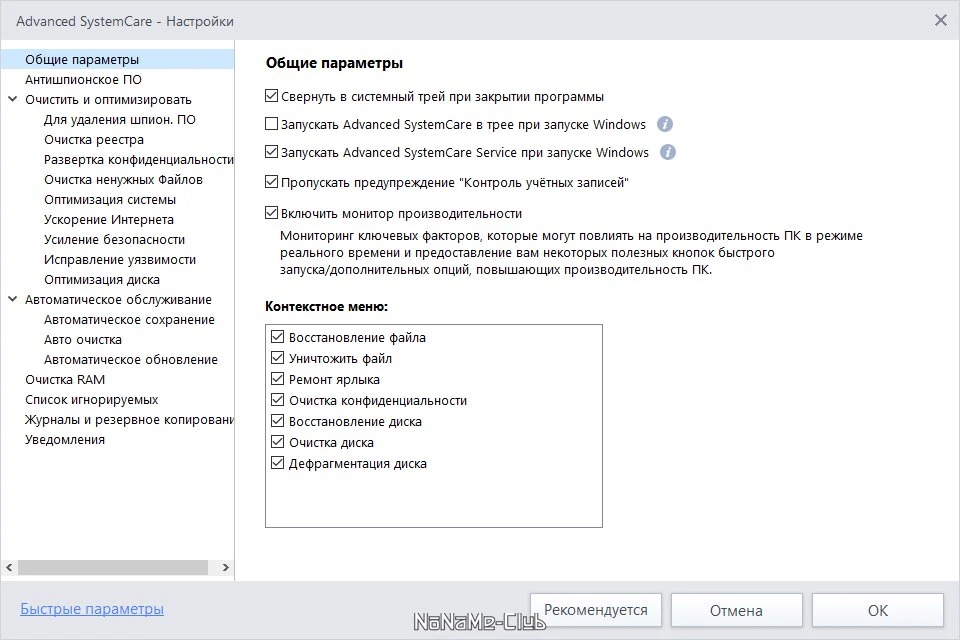Uncheck 'Восстановление файла' context menu item
This screenshot has height=640, width=960.
[x=277, y=336]
